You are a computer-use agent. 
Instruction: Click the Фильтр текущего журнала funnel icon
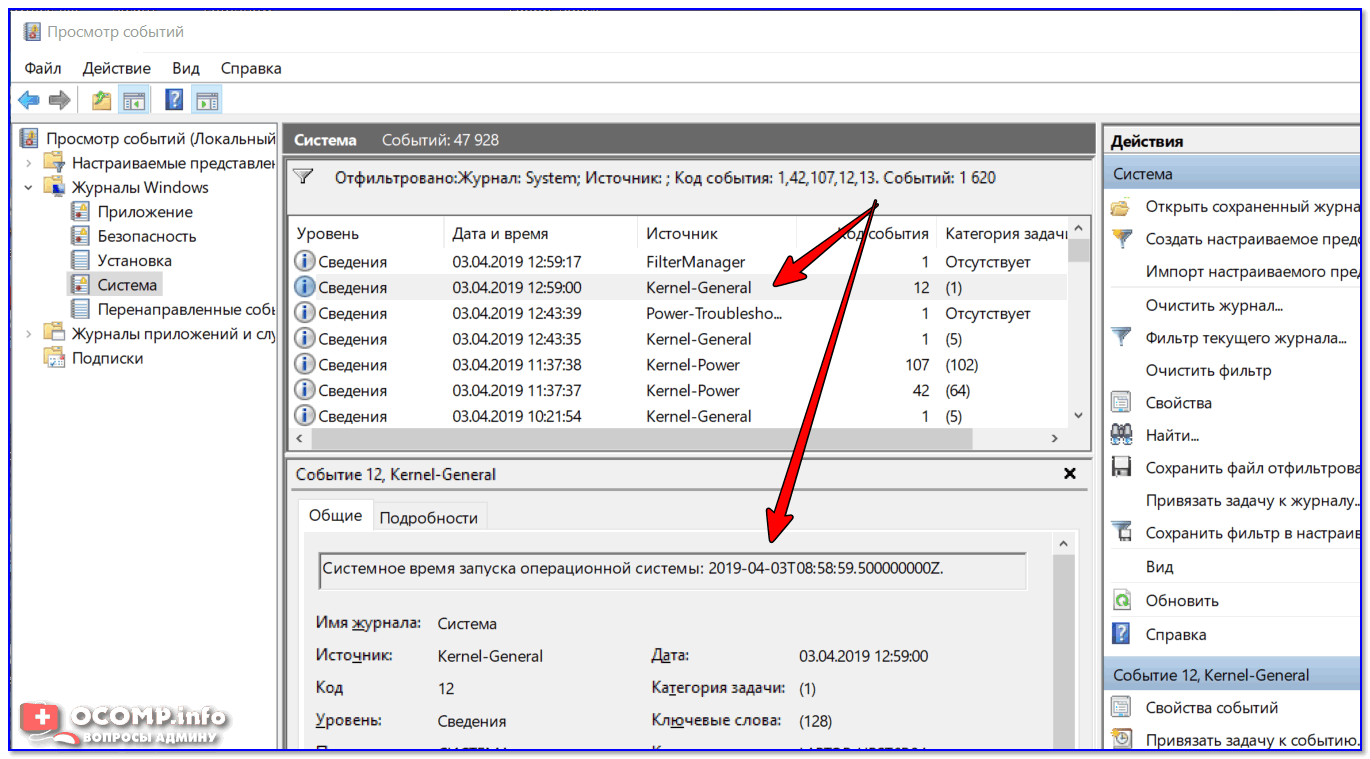pyautogui.click(x=1122, y=338)
